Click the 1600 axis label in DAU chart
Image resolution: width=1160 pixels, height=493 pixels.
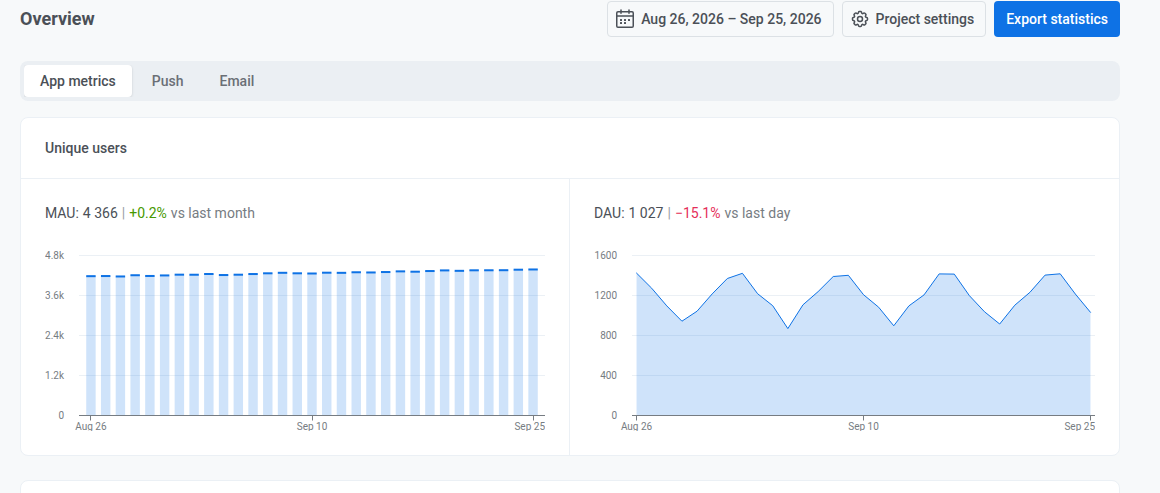pyautogui.click(x=605, y=255)
